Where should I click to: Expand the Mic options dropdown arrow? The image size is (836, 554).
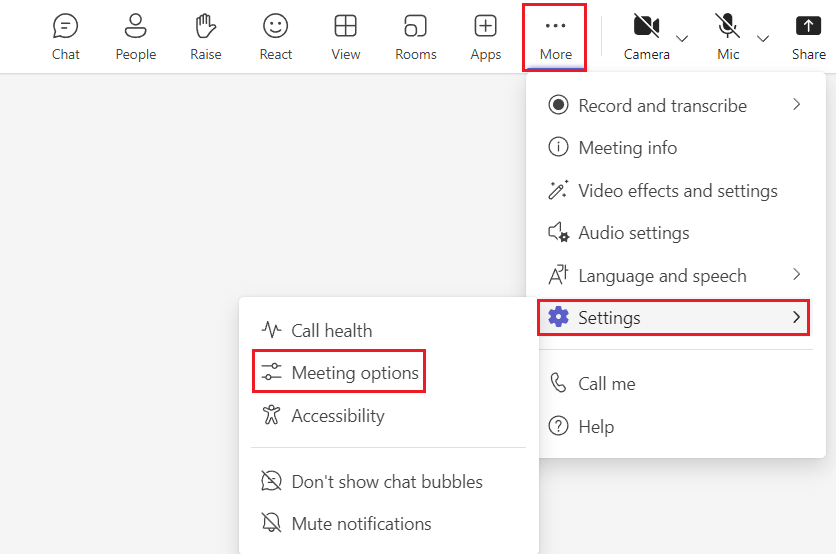pos(763,38)
